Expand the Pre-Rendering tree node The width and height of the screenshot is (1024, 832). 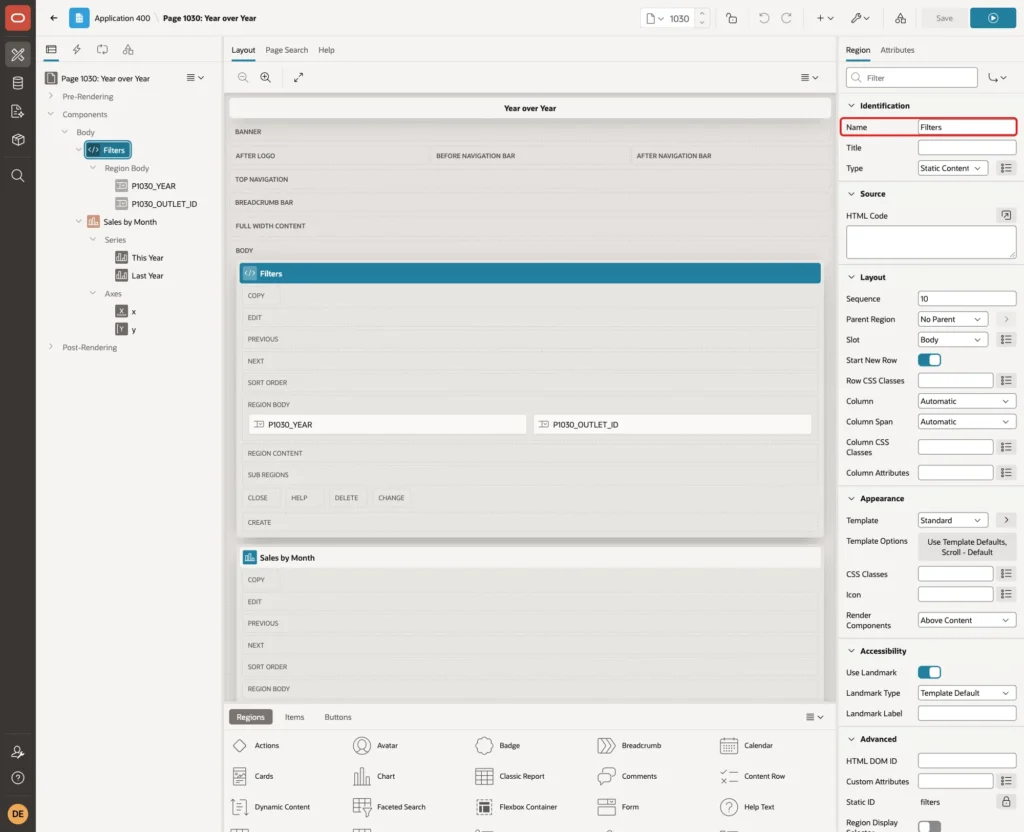click(51, 96)
